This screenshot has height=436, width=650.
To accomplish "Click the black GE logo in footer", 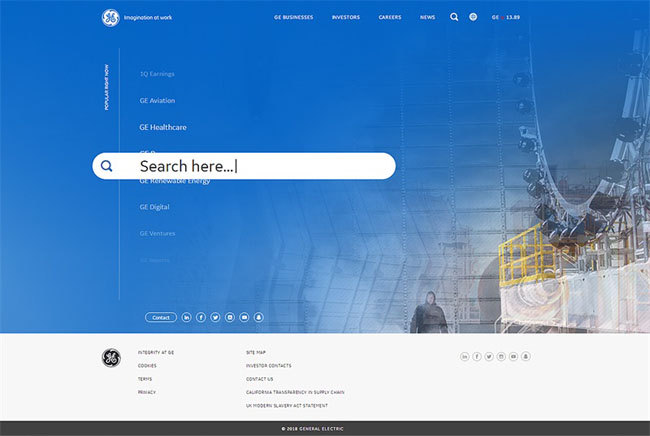I will click(111, 358).
